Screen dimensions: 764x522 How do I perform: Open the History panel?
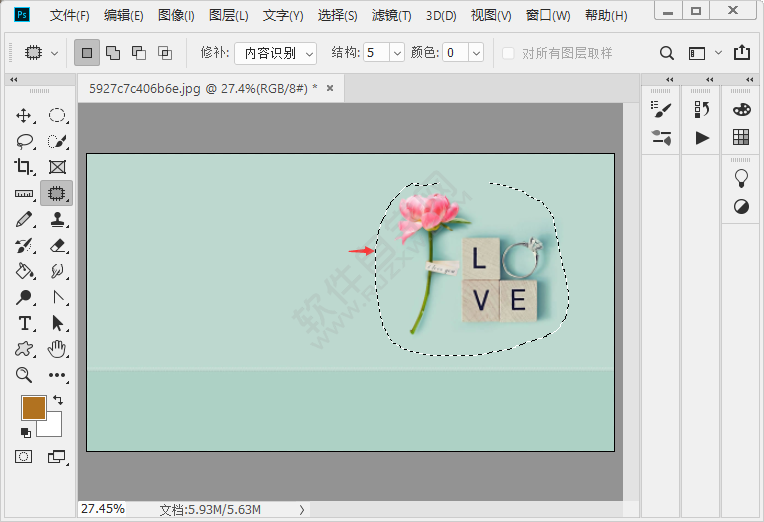click(x=702, y=109)
